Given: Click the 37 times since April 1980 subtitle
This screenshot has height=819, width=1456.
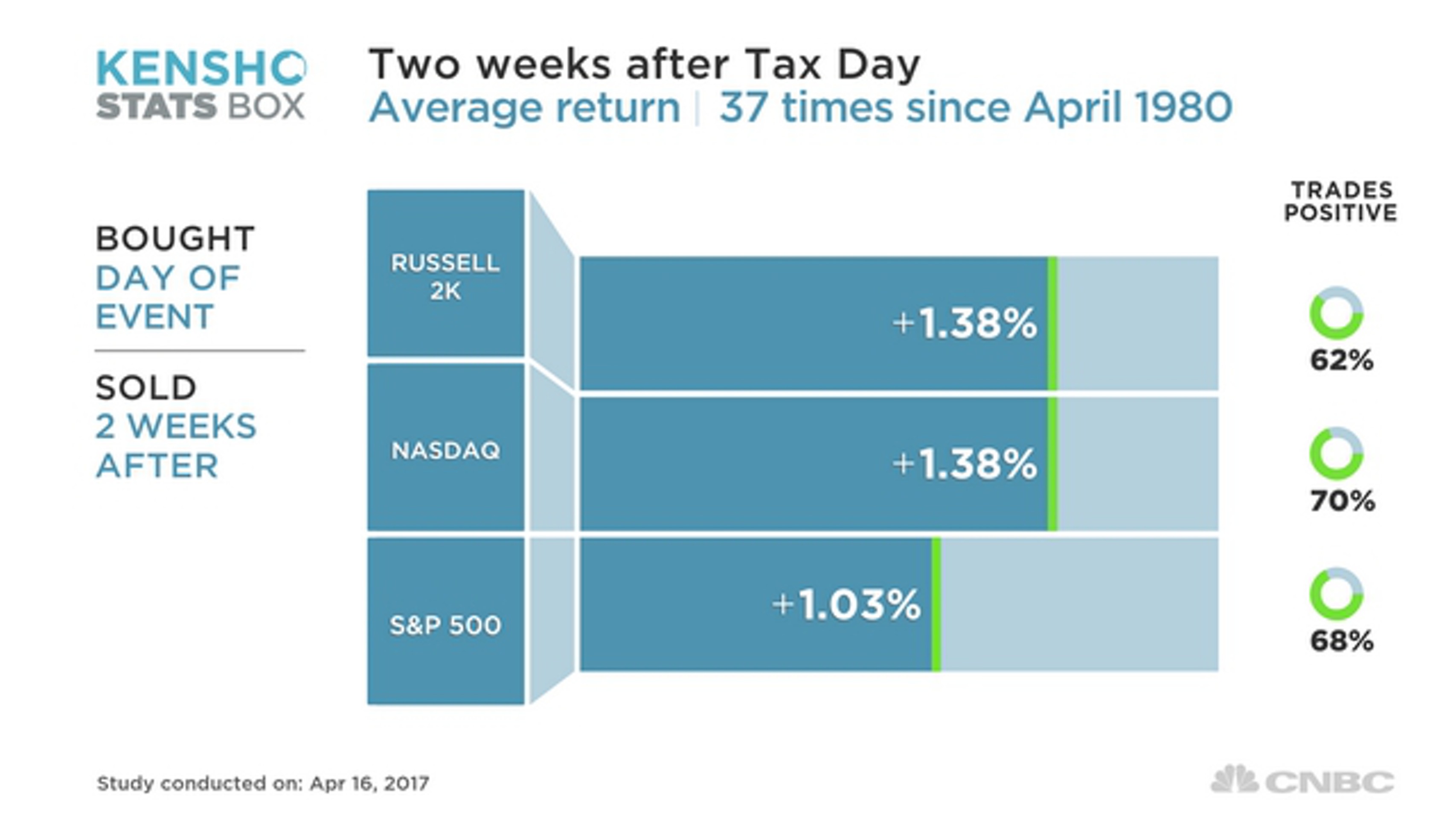Looking at the screenshot, I should tap(975, 107).
